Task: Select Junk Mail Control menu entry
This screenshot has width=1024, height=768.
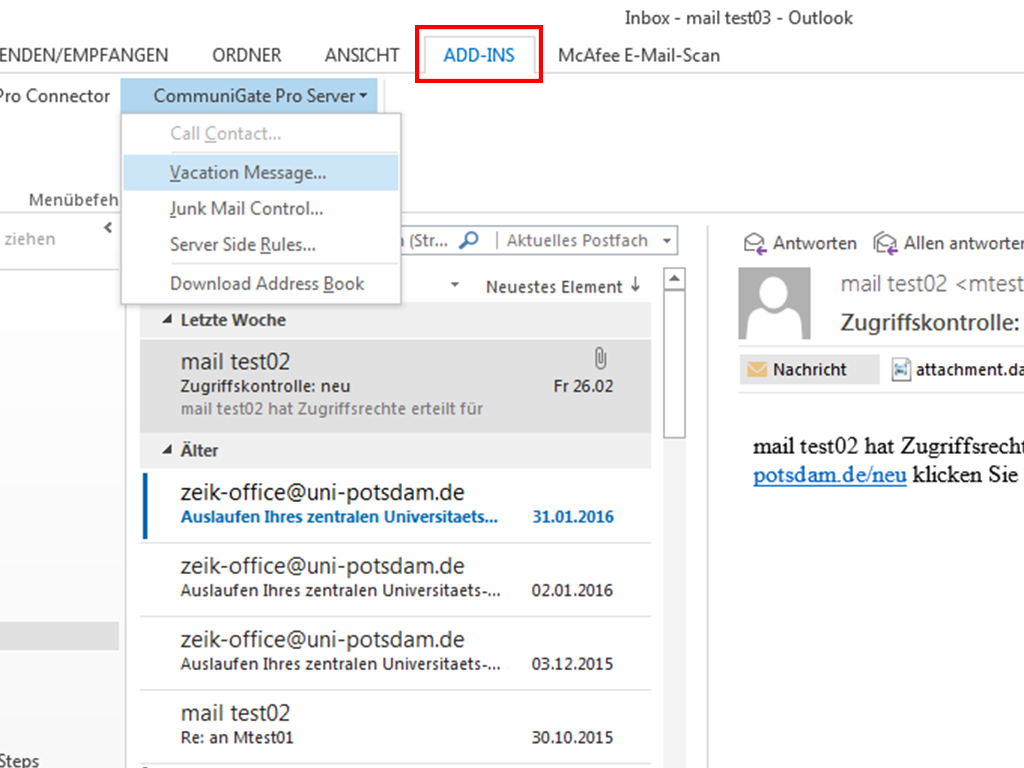Action: click(246, 209)
